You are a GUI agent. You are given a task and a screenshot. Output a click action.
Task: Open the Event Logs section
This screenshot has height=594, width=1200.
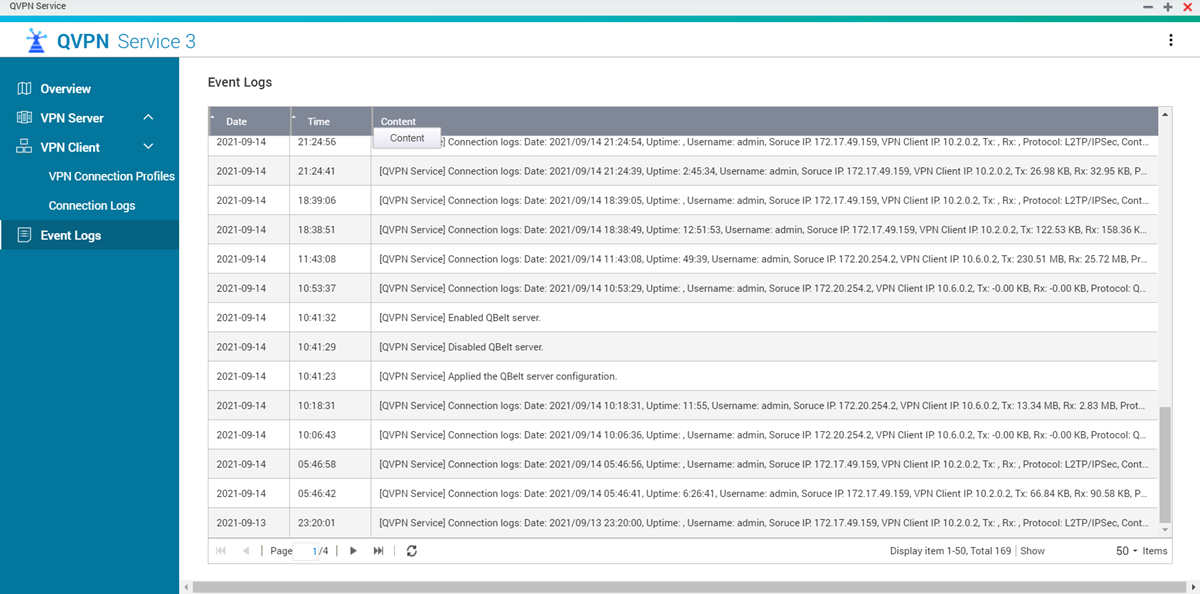[x=89, y=236]
